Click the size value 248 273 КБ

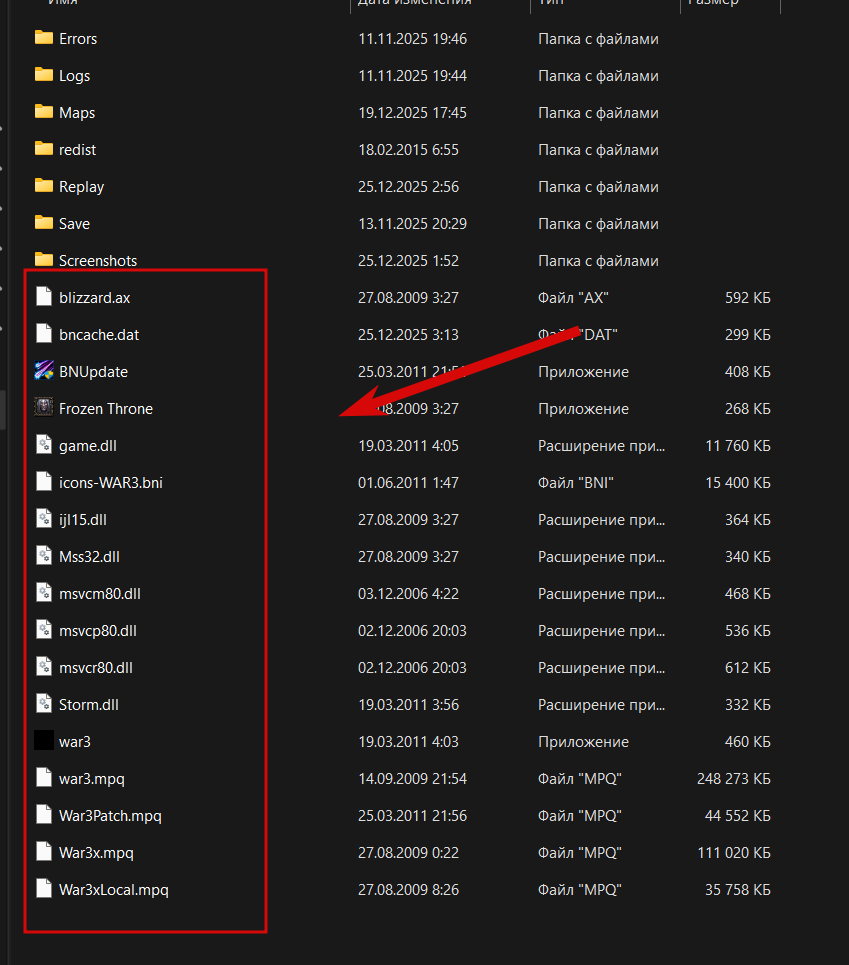click(x=734, y=779)
